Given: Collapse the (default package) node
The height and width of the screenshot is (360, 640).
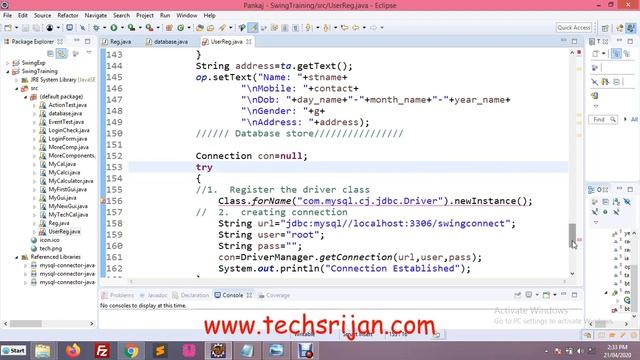Looking at the screenshot, I should coord(25,97).
